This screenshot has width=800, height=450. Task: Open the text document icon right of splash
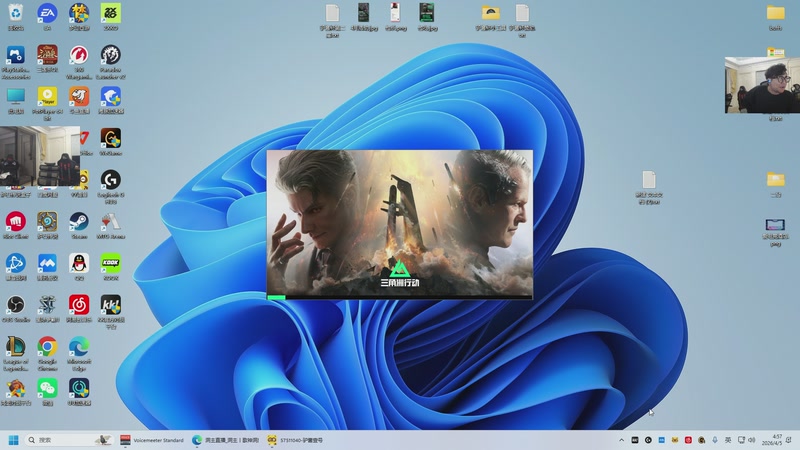click(x=648, y=180)
